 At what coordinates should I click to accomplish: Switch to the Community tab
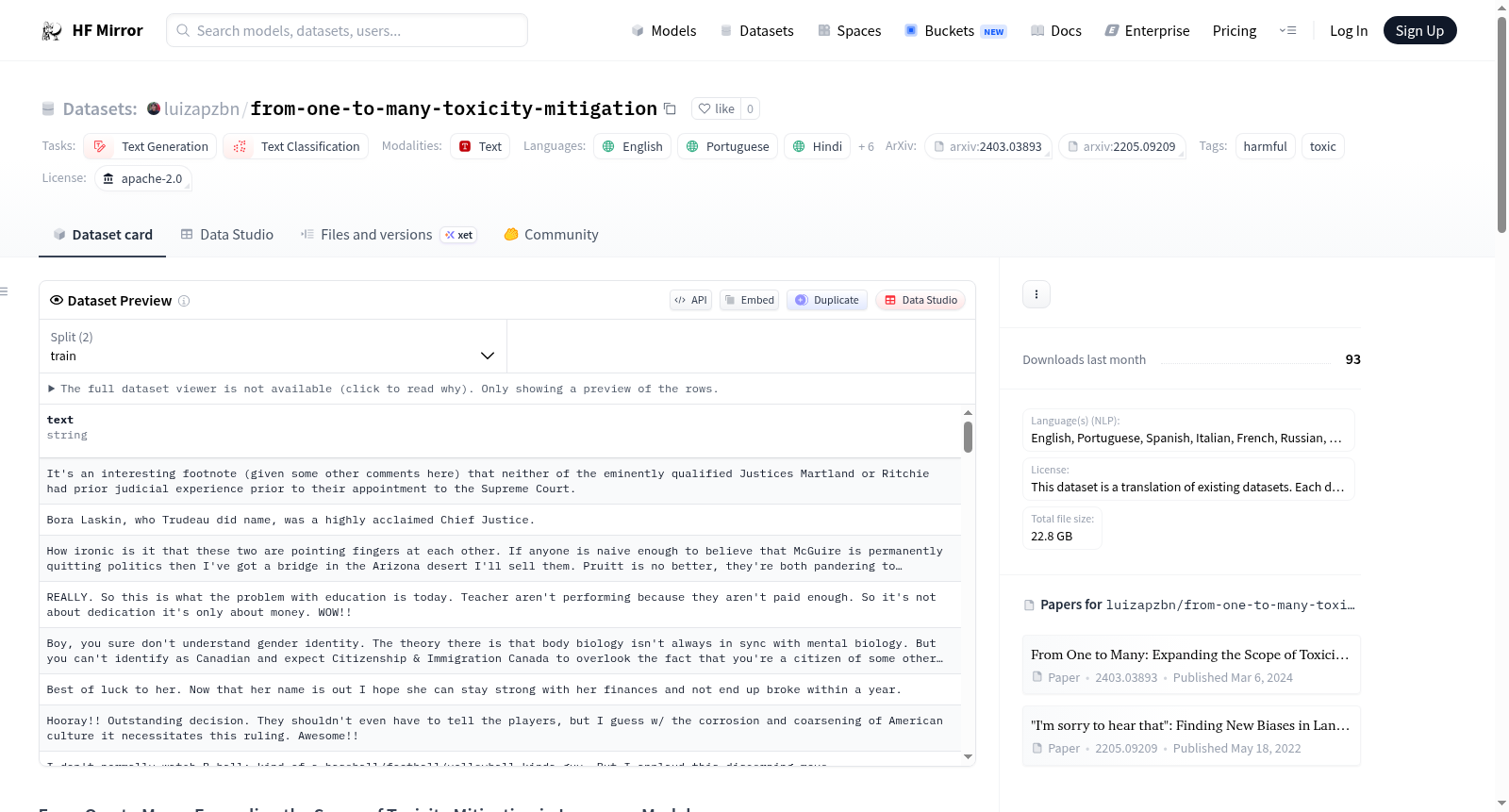coord(551,235)
